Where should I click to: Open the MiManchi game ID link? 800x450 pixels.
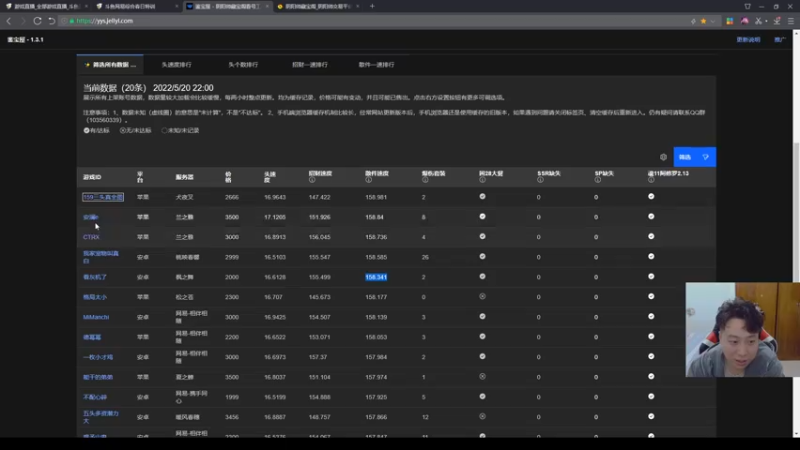point(96,317)
